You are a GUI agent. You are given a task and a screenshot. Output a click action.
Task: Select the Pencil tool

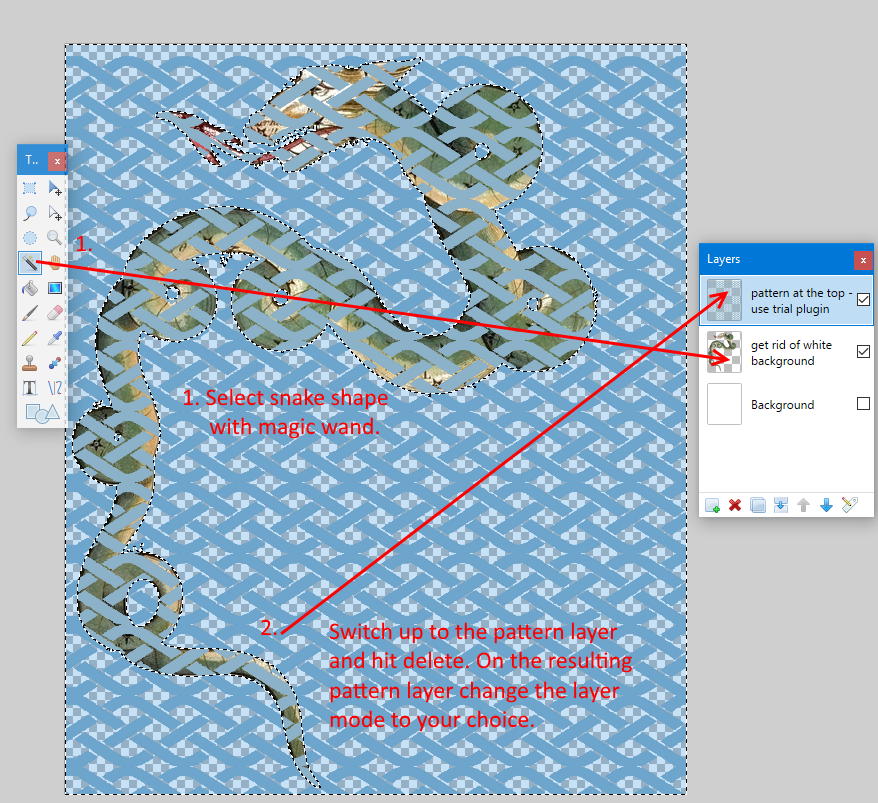coord(30,338)
